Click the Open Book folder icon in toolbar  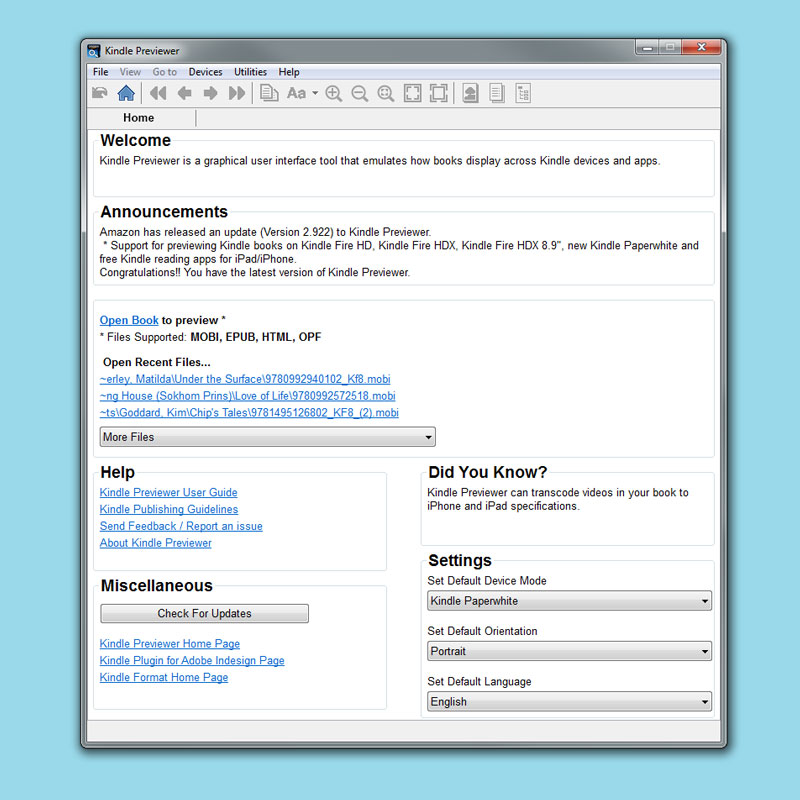pos(99,93)
